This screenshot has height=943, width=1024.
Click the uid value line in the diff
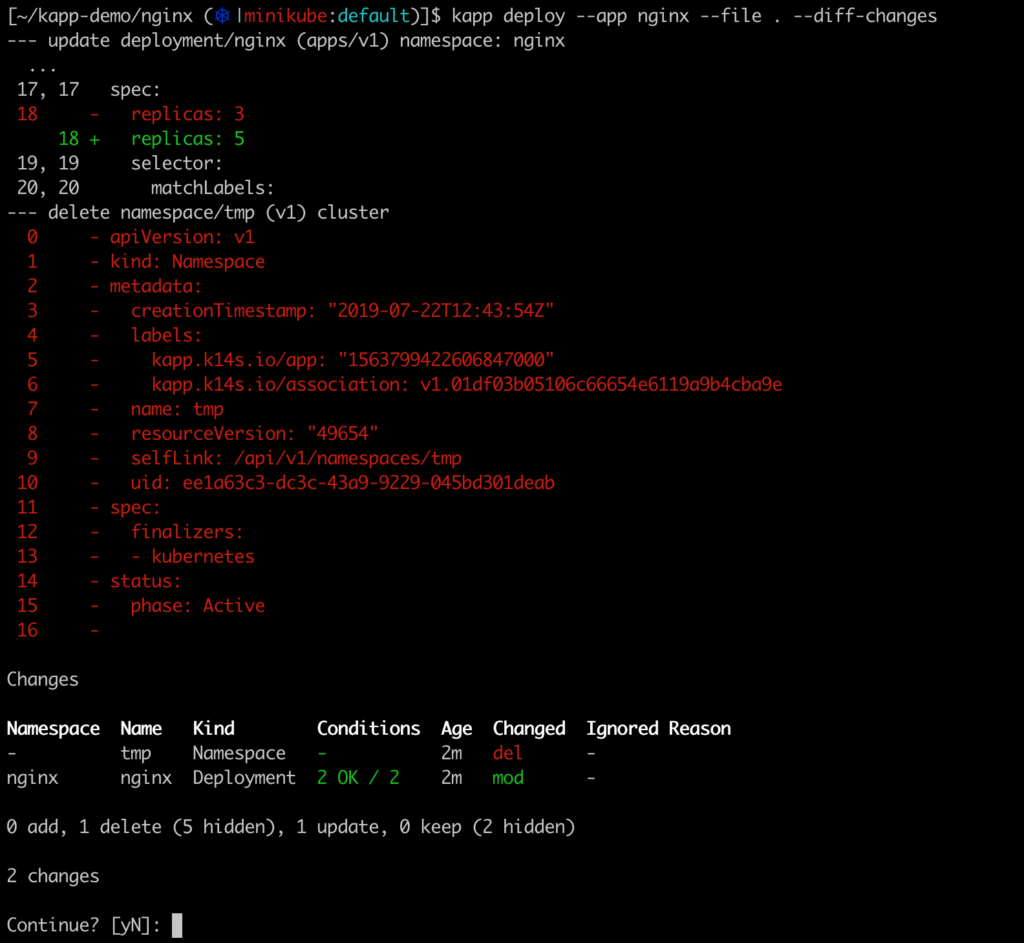(342, 483)
